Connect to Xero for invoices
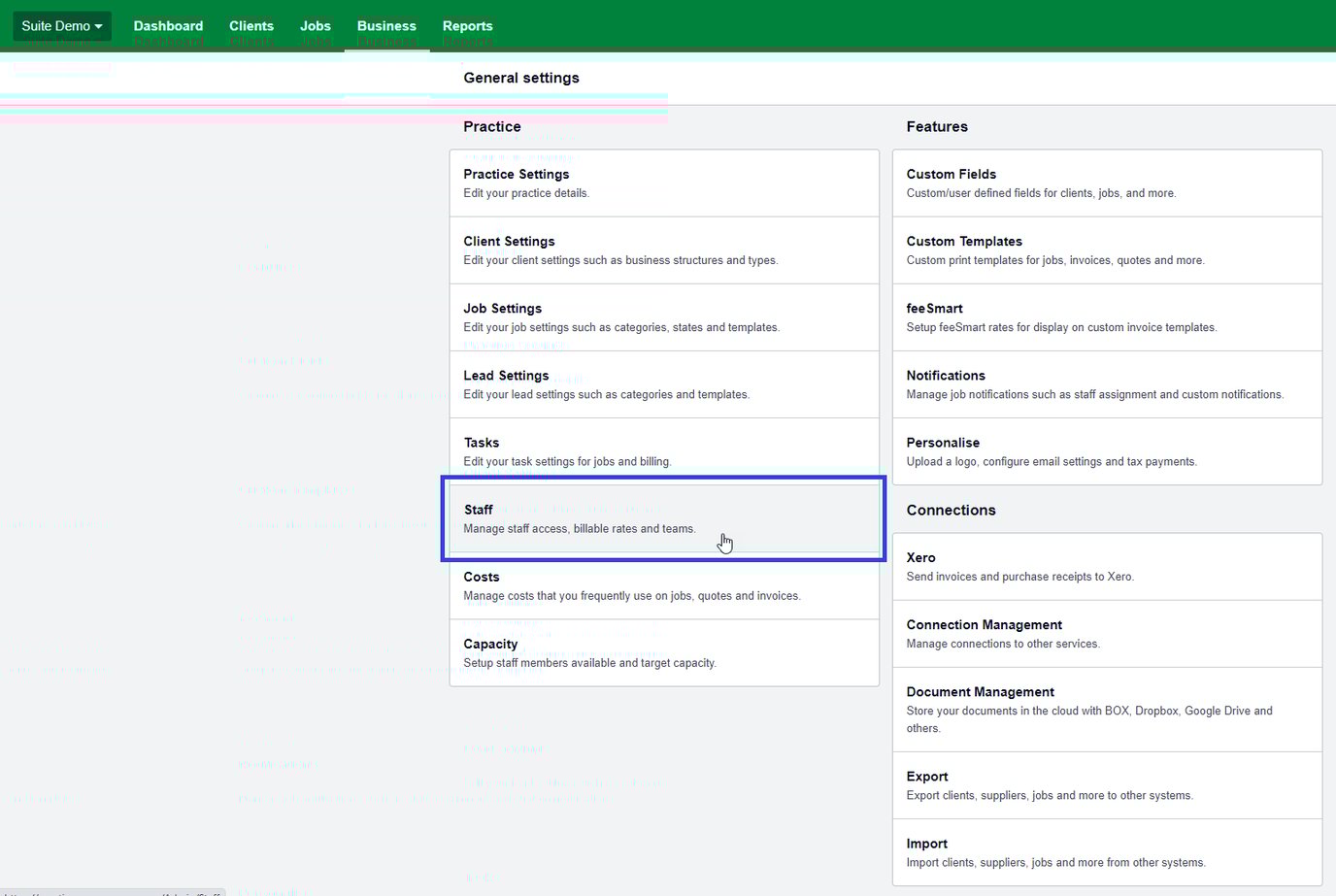Screen dimensions: 1336x896 pos(1106,566)
